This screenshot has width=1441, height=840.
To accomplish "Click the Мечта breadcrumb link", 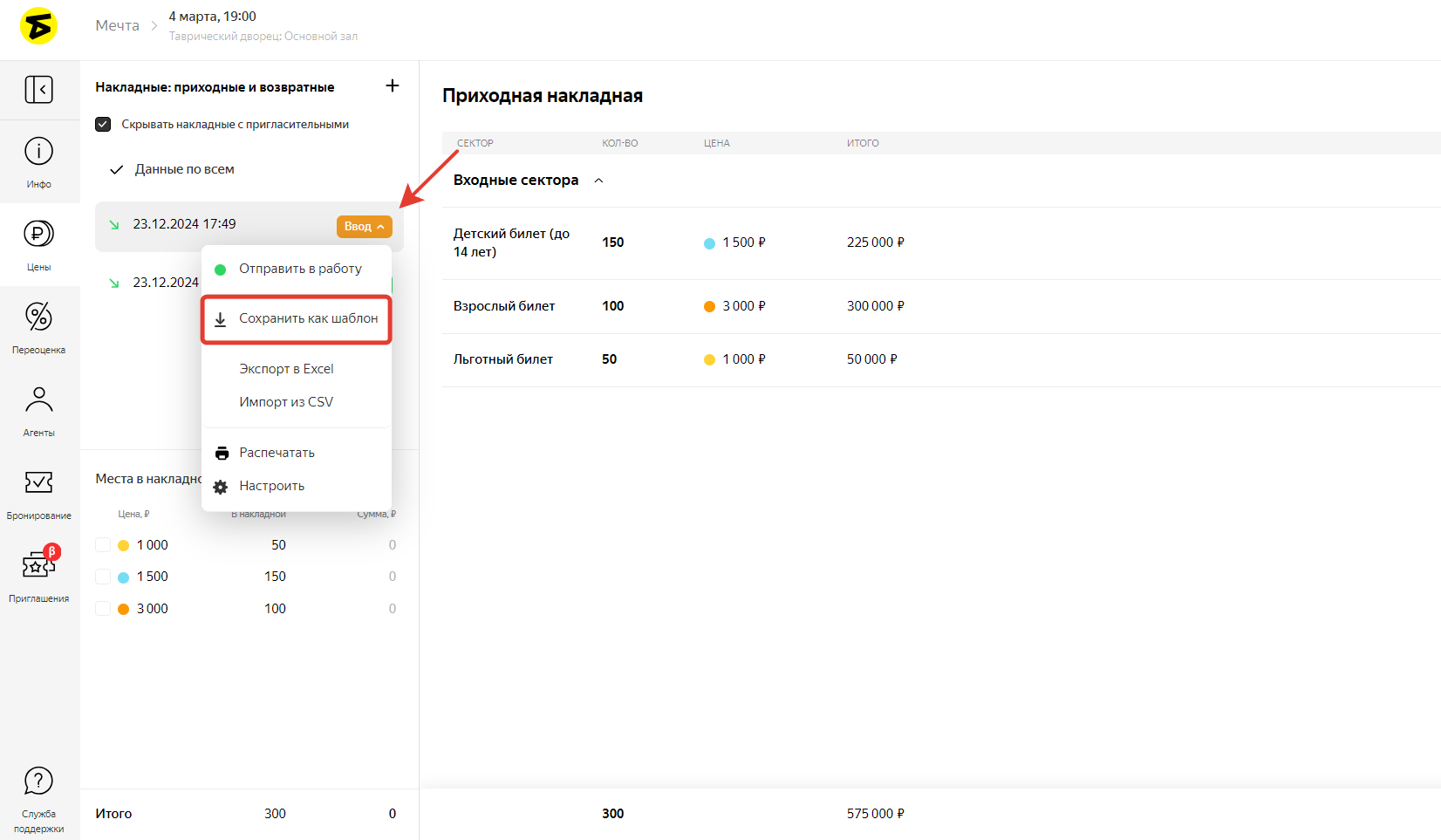I will point(117,25).
